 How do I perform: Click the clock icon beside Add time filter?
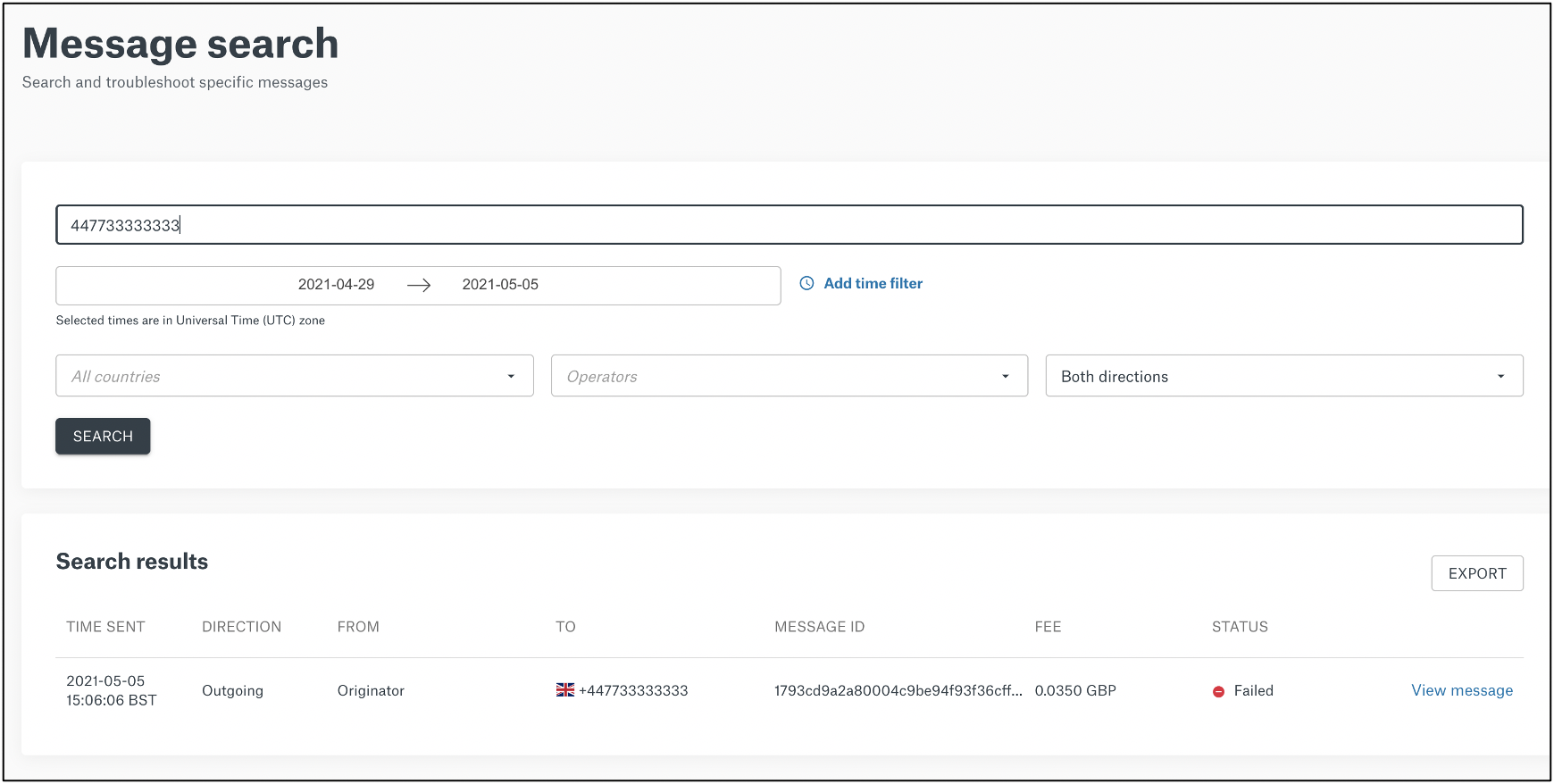point(806,283)
